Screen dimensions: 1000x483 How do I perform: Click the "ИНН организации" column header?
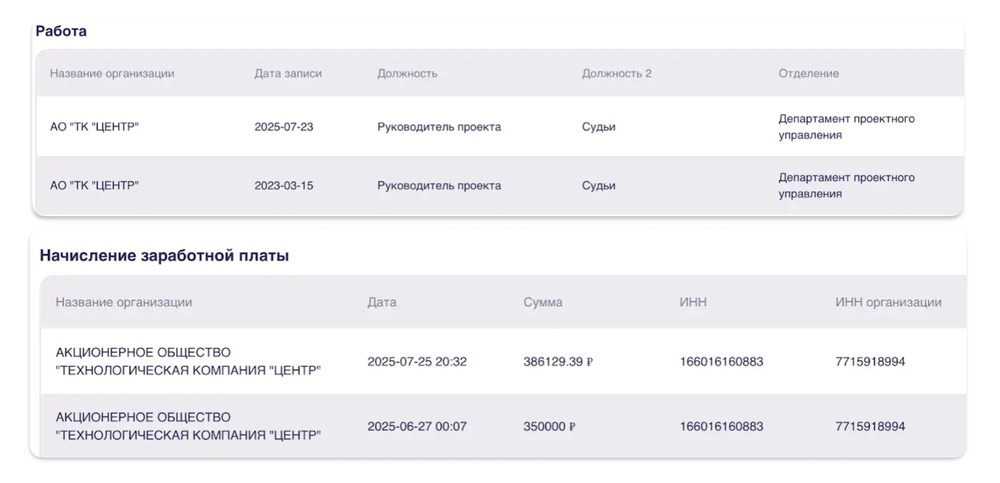coord(888,302)
